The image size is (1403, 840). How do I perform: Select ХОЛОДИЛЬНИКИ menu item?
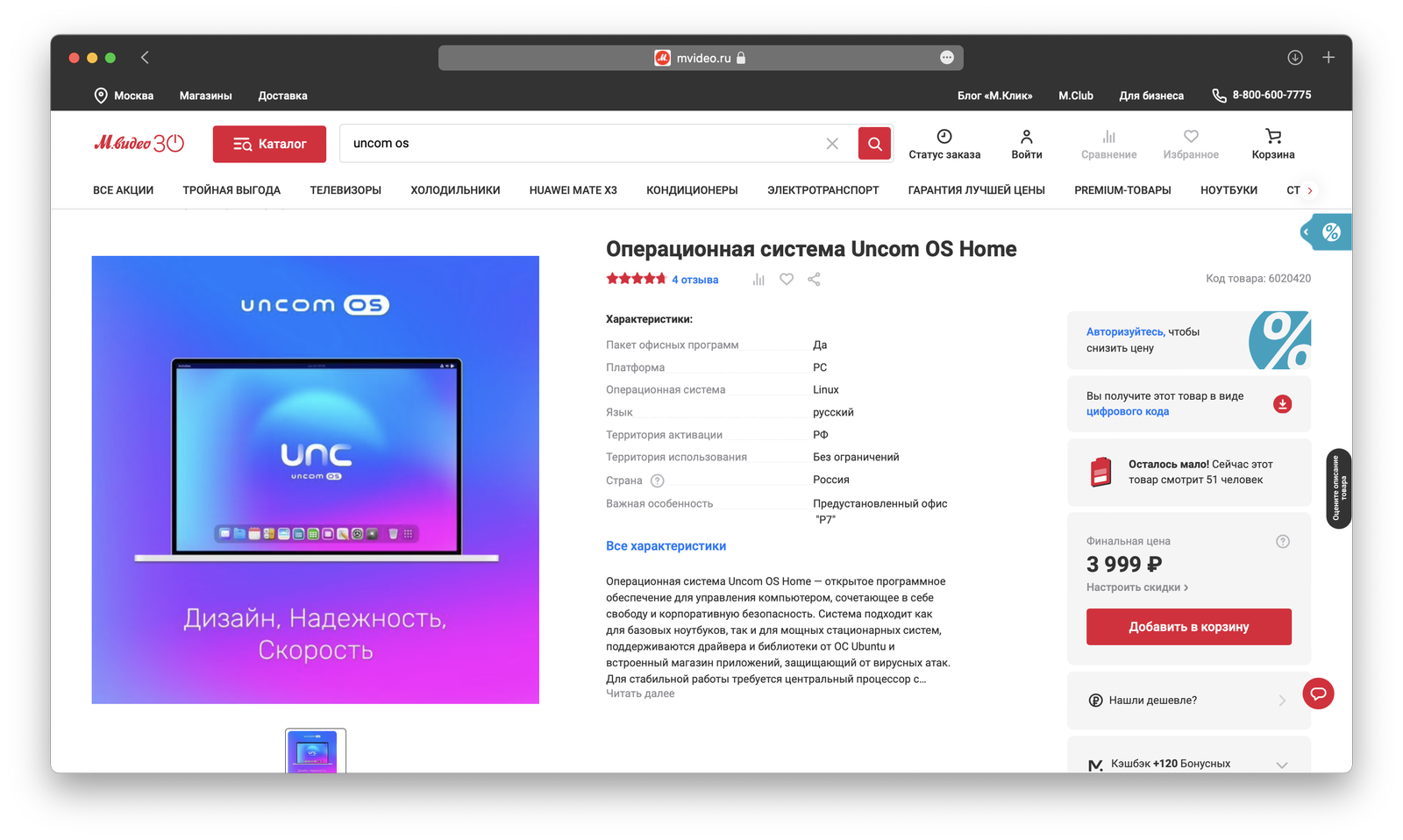pos(455,190)
